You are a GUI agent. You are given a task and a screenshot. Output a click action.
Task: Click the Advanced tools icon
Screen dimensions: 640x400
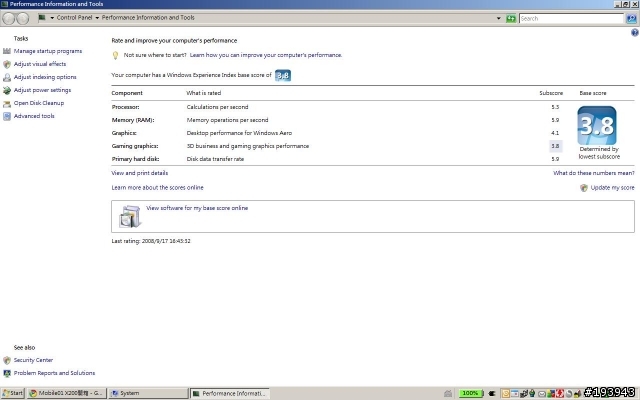[7, 116]
